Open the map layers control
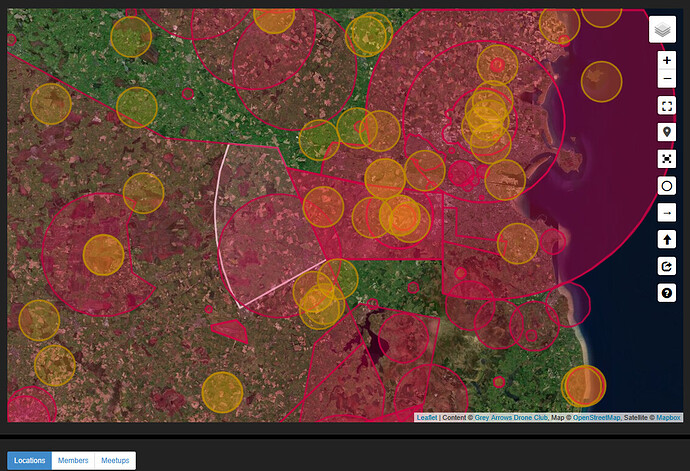 662,30
